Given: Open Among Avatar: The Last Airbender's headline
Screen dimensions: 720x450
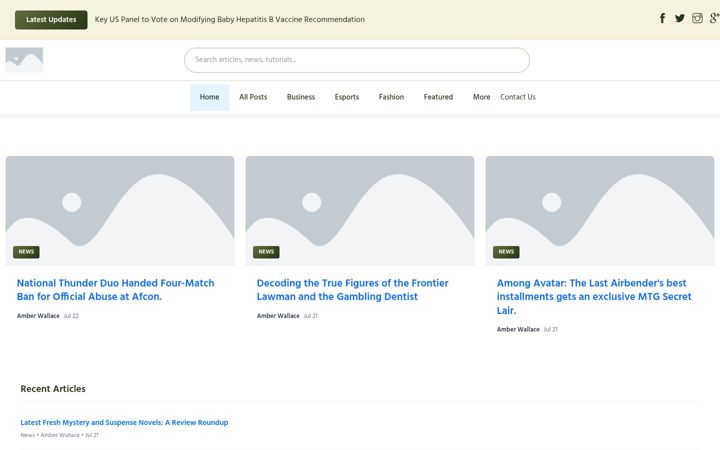Looking at the screenshot, I should click(x=594, y=297).
